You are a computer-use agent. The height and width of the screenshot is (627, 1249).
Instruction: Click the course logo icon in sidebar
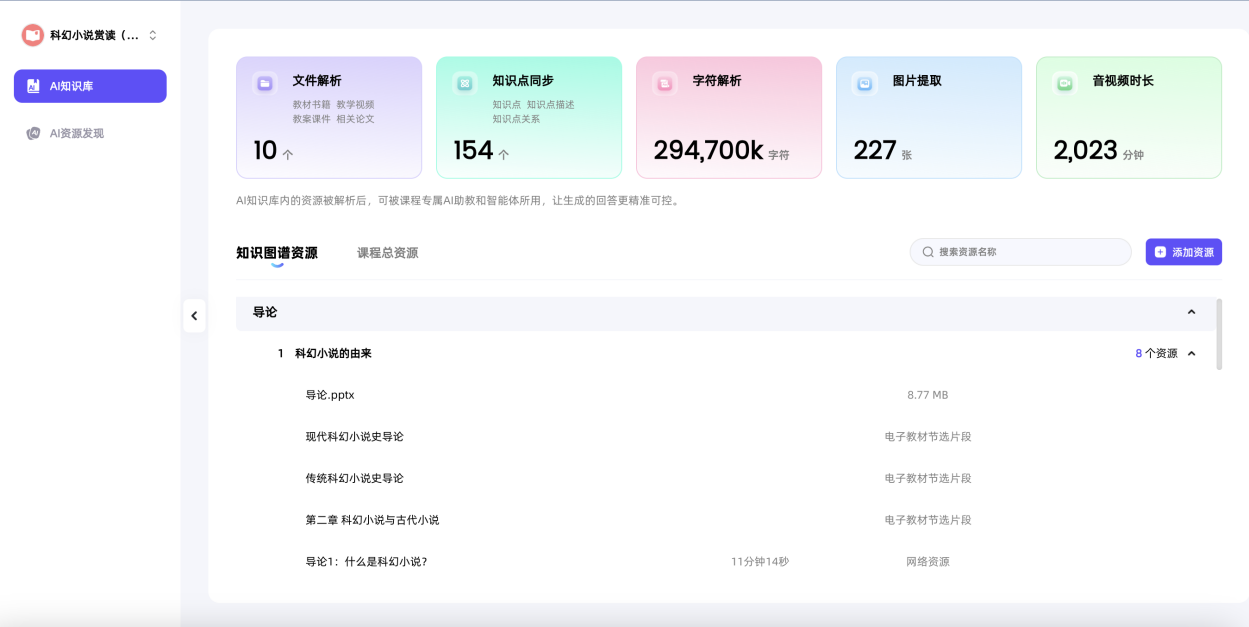[x=33, y=35]
